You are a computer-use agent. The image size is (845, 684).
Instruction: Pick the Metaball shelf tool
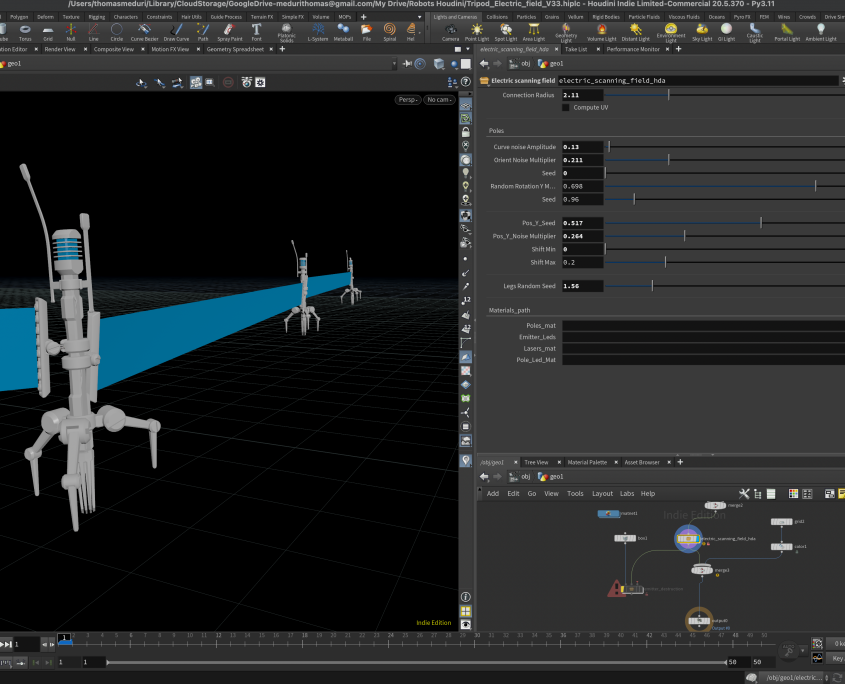pos(343,32)
